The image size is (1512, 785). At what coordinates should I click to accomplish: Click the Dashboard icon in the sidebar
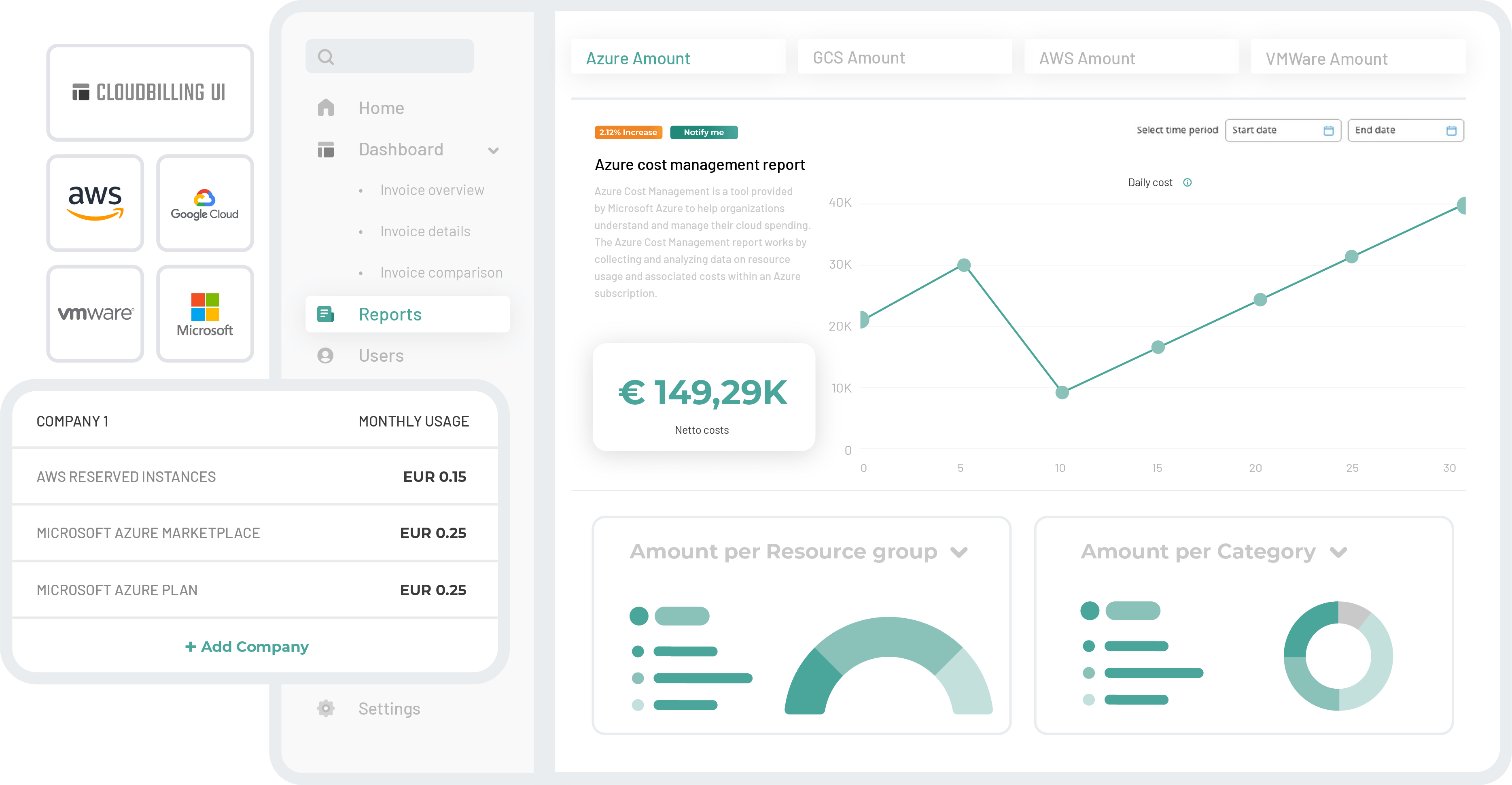[325, 149]
